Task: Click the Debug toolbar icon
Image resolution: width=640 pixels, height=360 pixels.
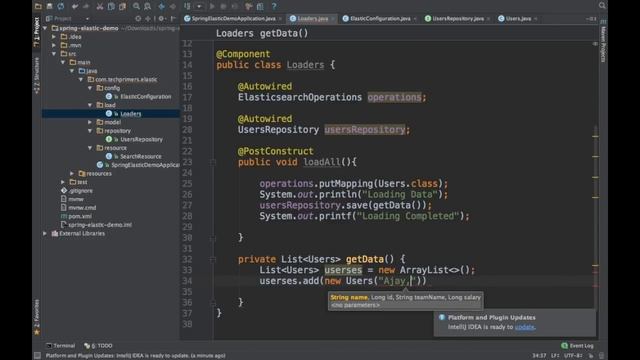Action: 223,6
